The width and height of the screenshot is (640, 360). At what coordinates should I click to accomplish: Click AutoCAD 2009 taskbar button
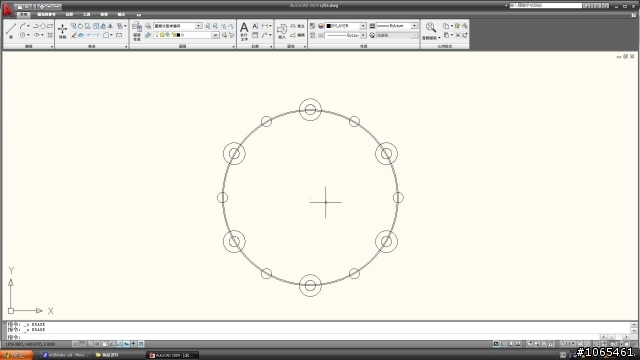click(x=172, y=355)
